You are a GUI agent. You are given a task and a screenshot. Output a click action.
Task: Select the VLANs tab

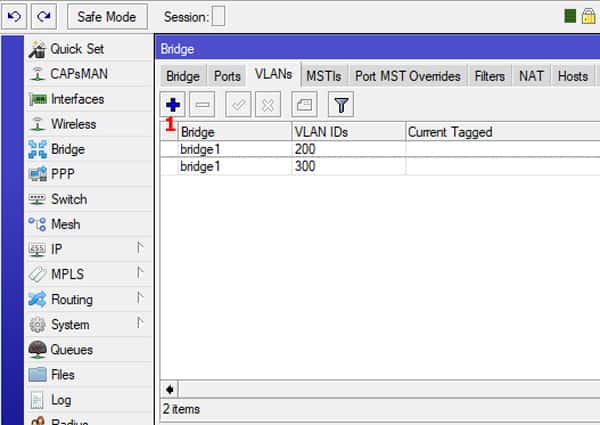tap(274, 74)
